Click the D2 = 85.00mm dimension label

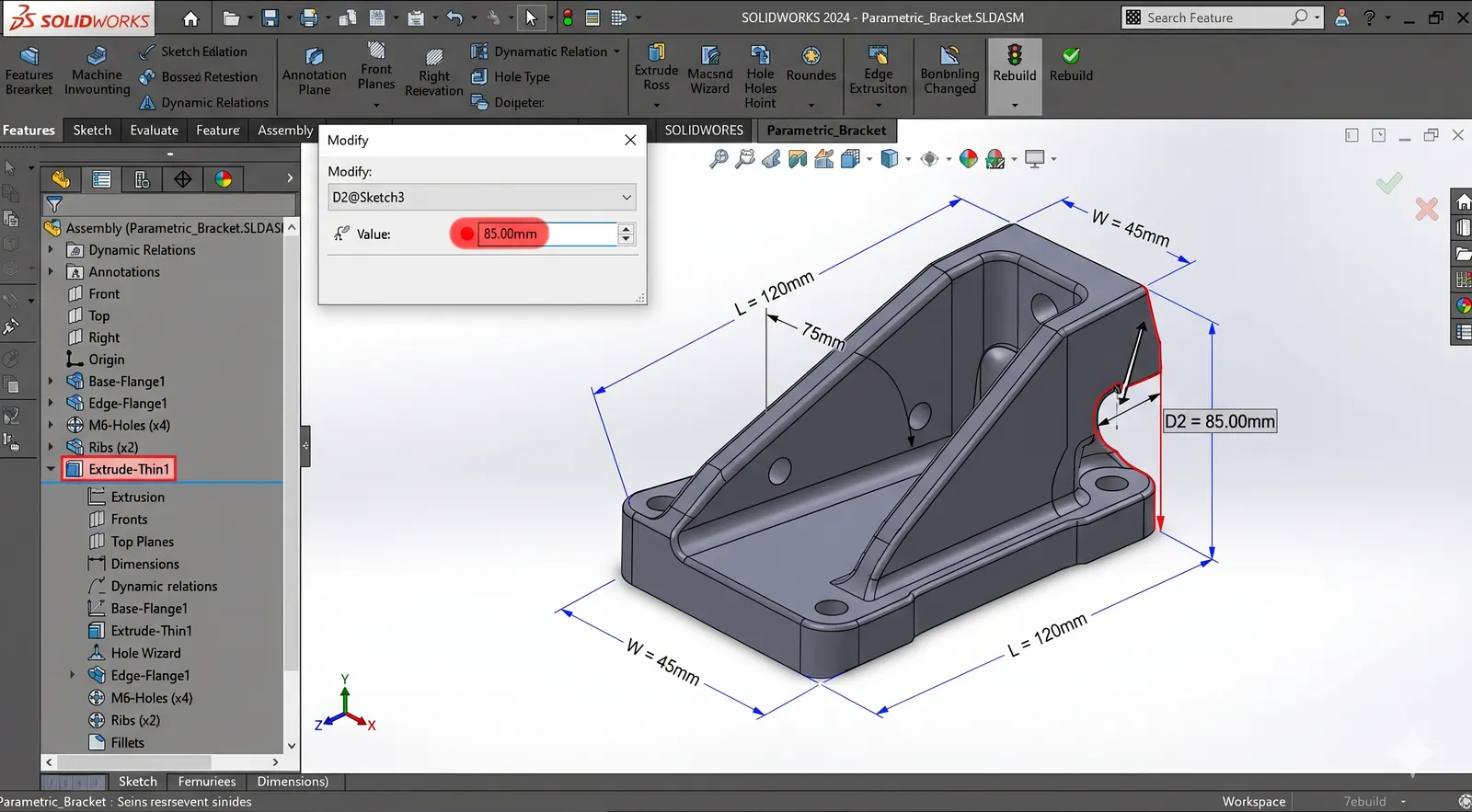click(1220, 421)
